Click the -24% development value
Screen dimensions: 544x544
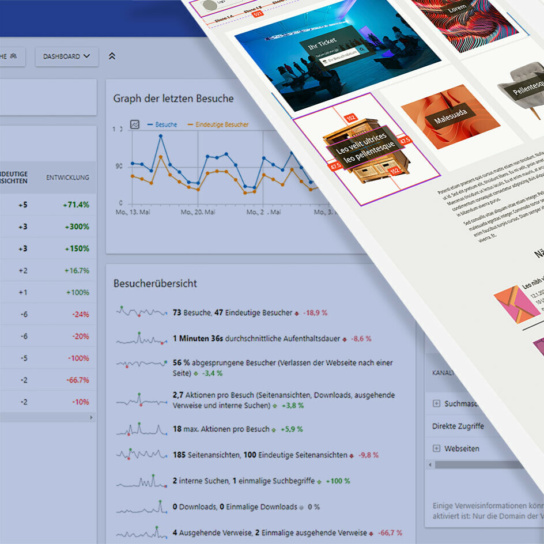point(80,314)
